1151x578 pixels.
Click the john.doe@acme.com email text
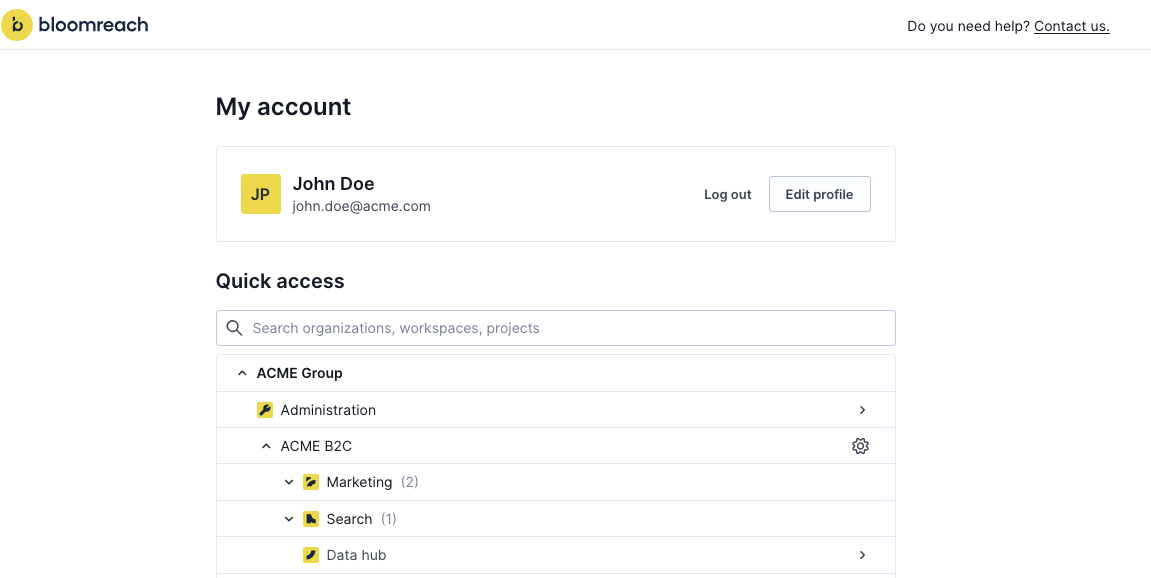361,206
